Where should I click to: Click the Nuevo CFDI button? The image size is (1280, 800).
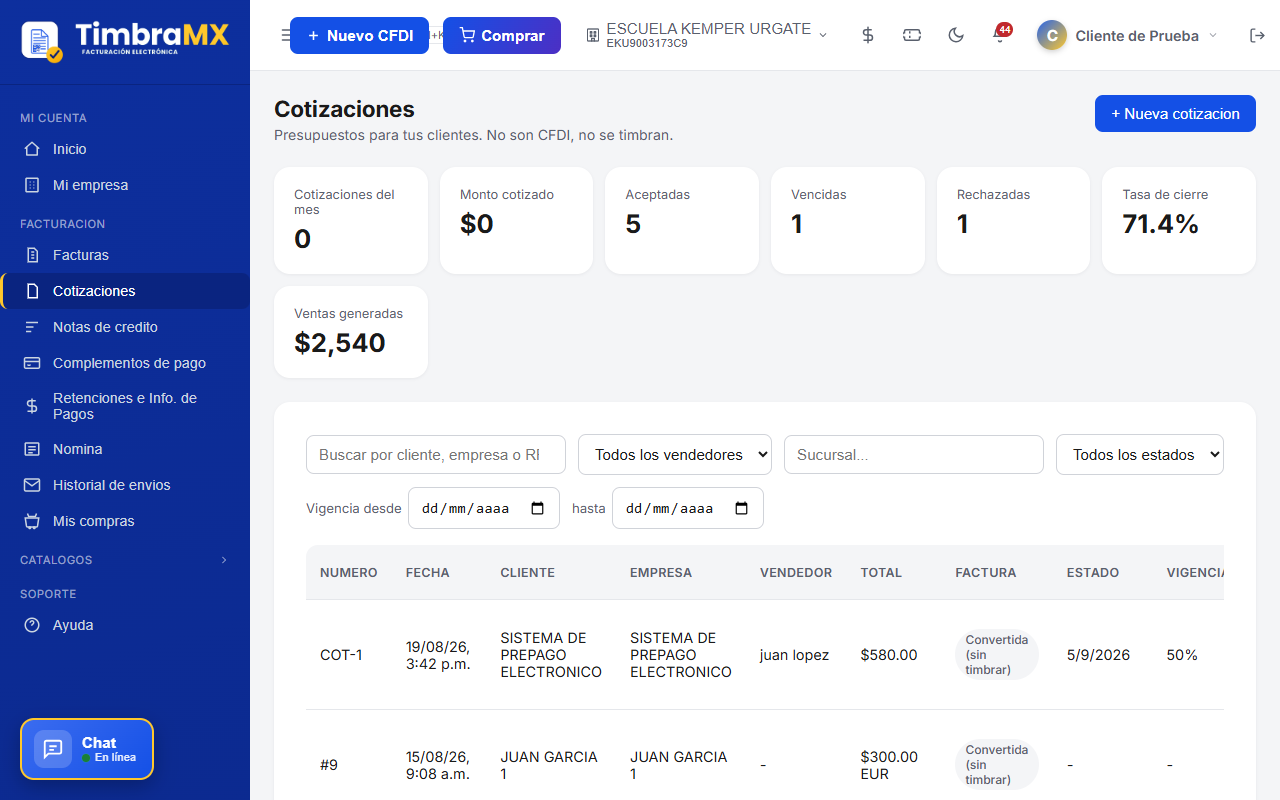[359, 35]
